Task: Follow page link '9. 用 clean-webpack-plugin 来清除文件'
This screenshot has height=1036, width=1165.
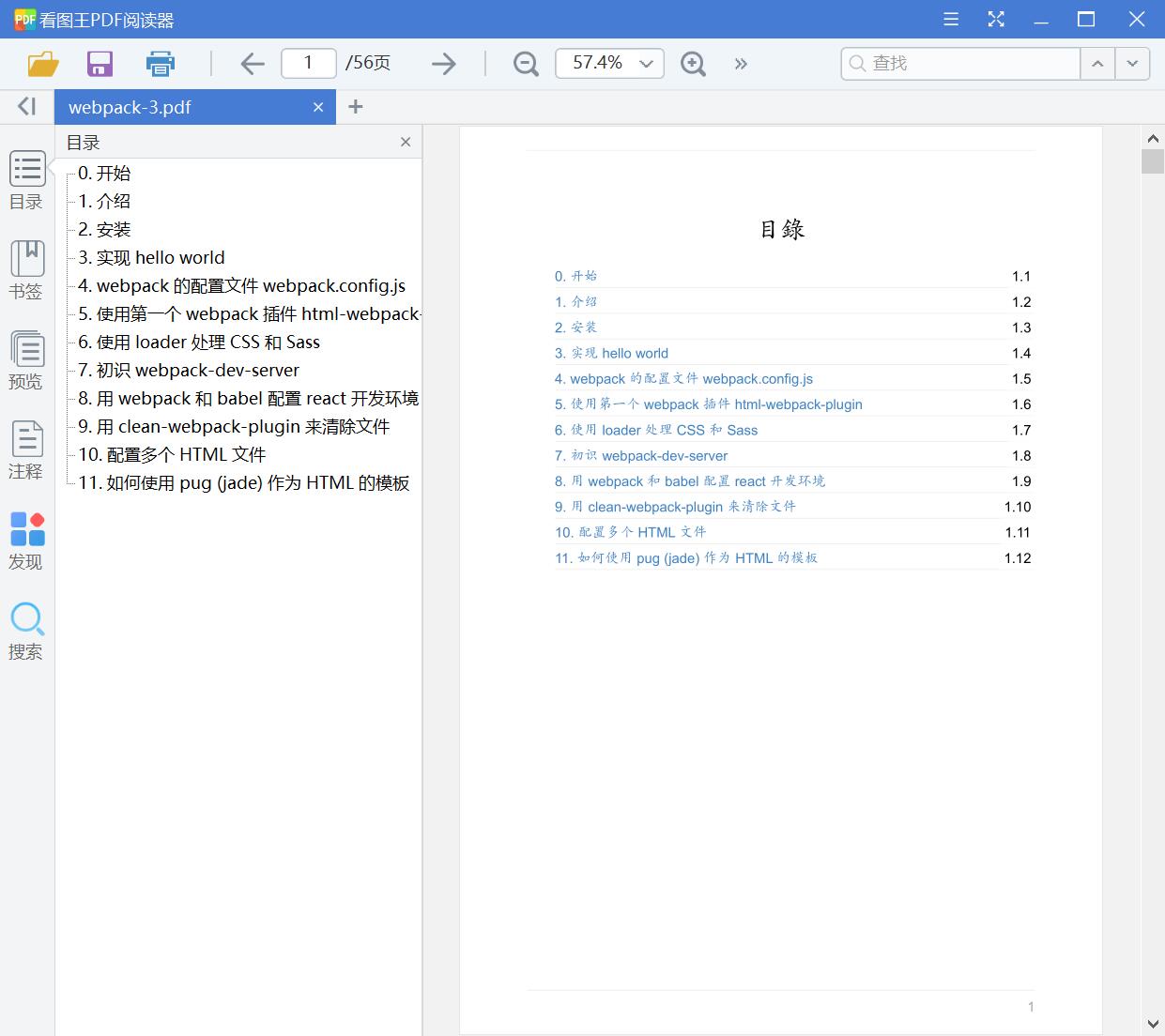Action: pyautogui.click(x=675, y=506)
